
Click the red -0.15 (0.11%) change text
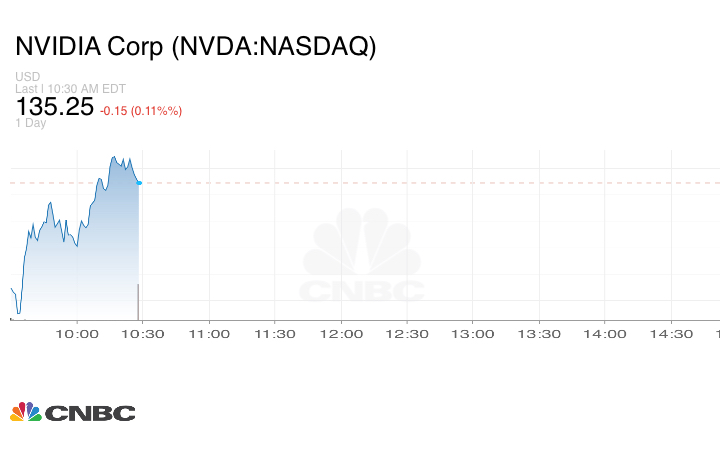pyautogui.click(x=141, y=110)
